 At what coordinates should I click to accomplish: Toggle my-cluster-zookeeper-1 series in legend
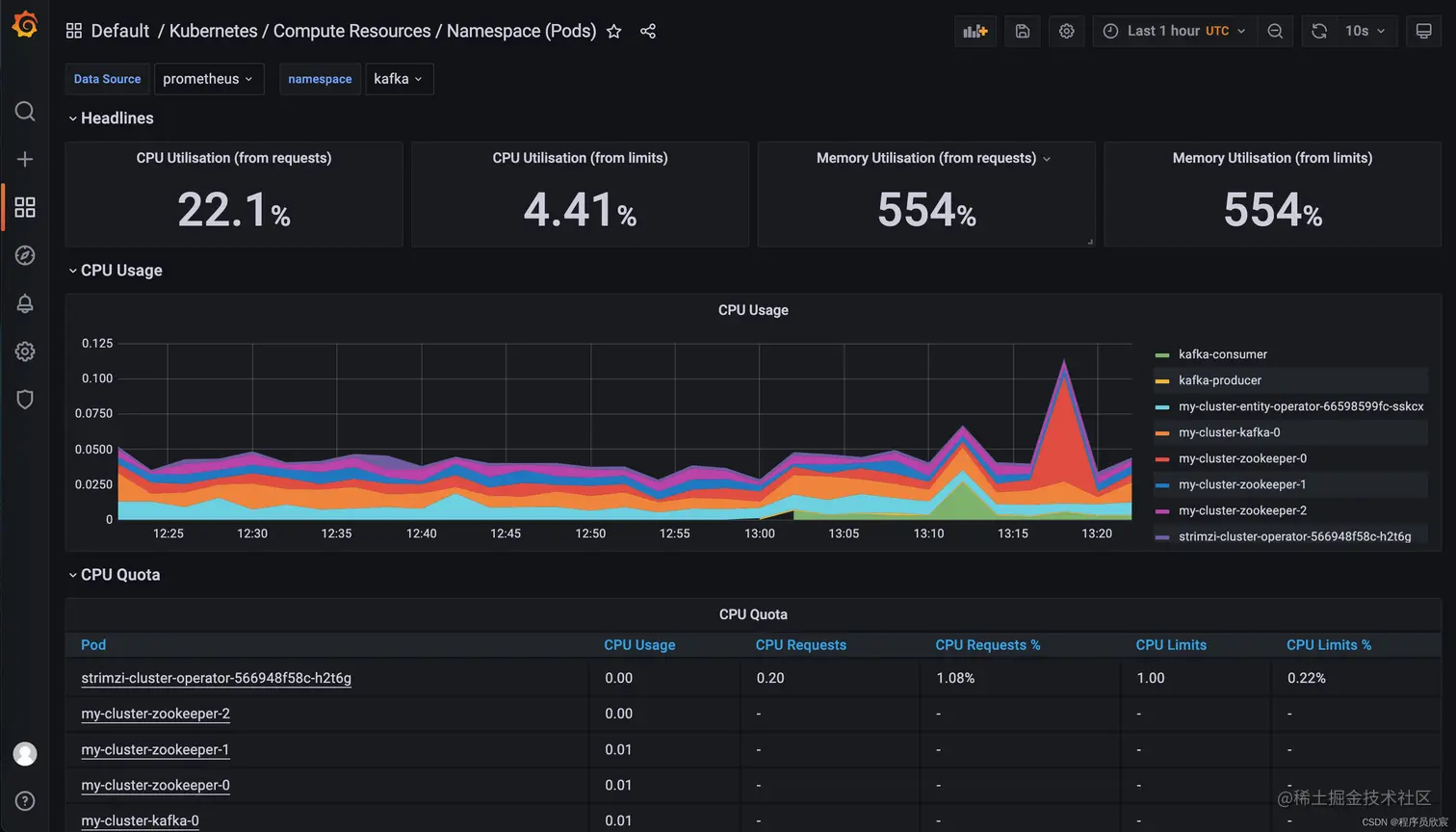(1242, 484)
